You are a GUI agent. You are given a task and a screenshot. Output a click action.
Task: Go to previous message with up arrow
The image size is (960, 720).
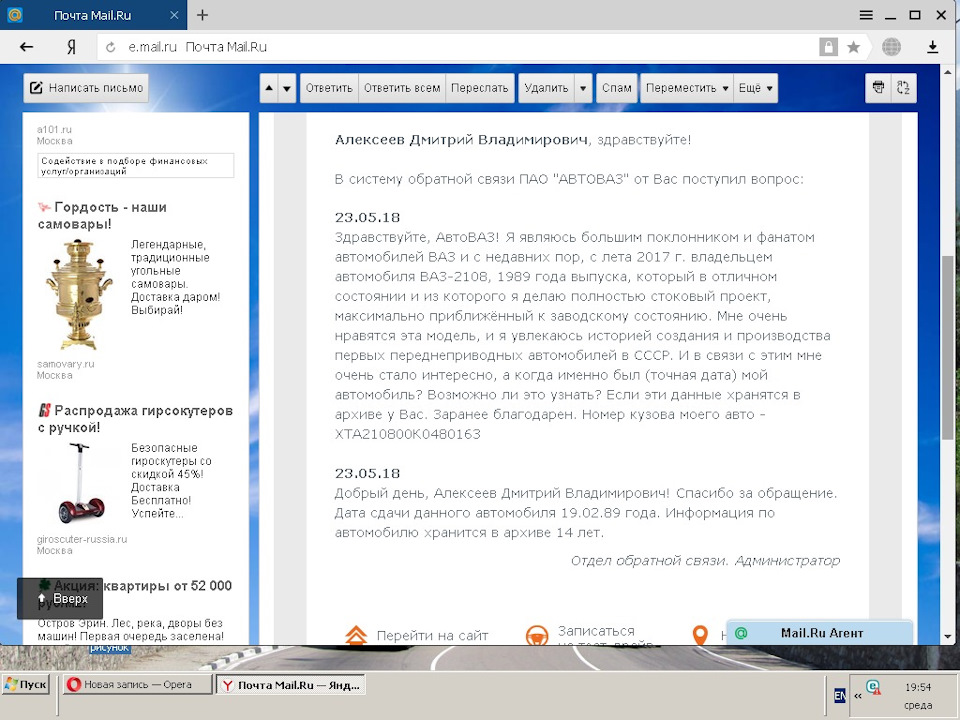pos(269,88)
